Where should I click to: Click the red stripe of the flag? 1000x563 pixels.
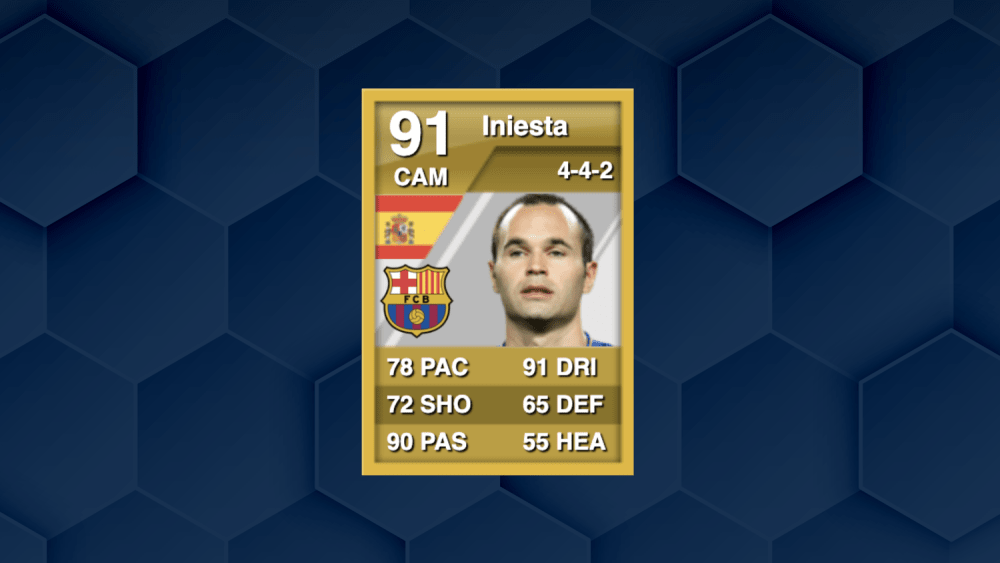point(418,203)
